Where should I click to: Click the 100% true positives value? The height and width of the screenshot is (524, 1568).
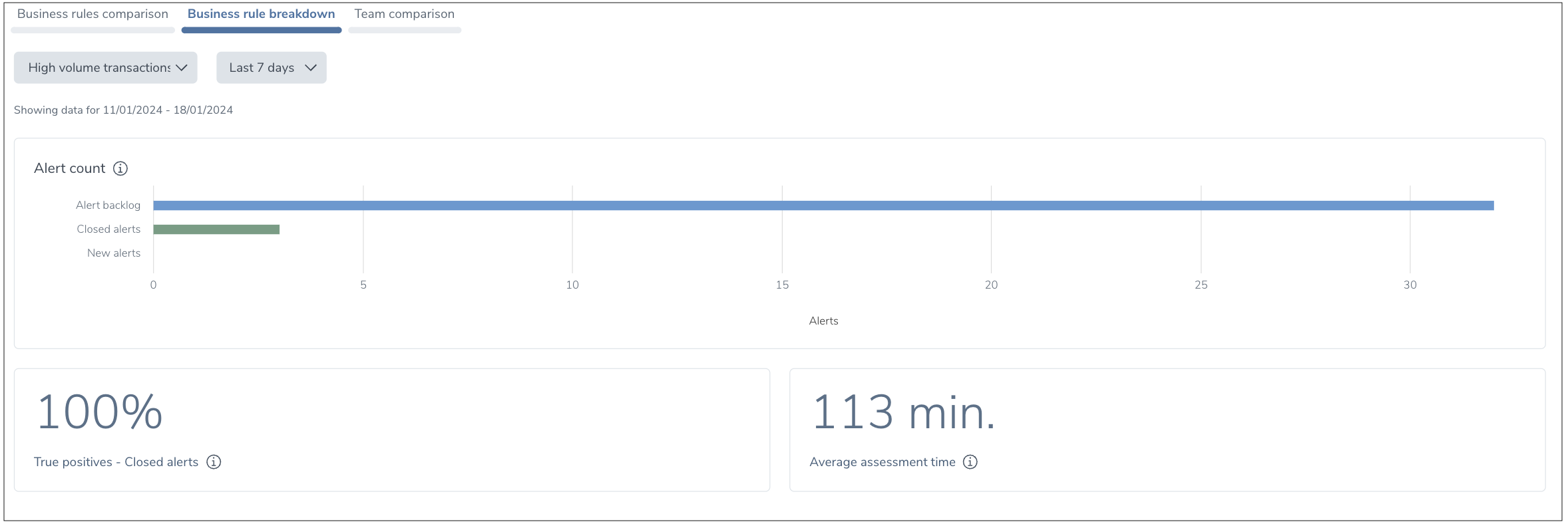[x=100, y=412]
